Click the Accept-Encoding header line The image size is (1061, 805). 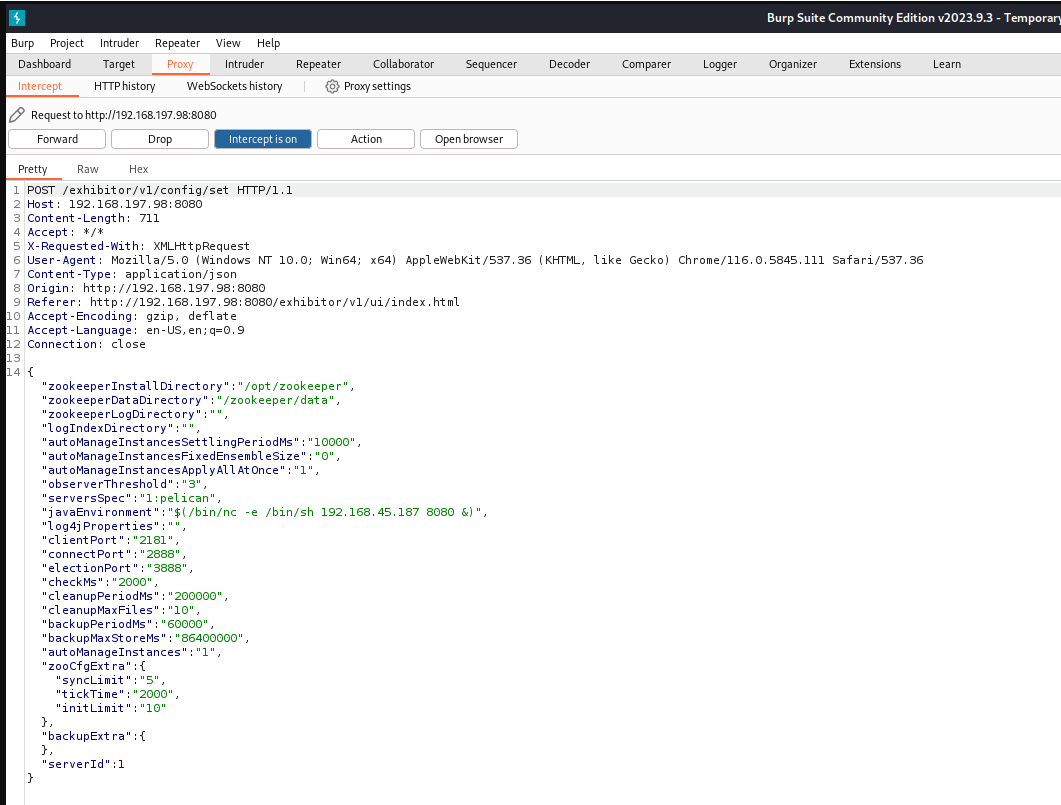(132, 317)
